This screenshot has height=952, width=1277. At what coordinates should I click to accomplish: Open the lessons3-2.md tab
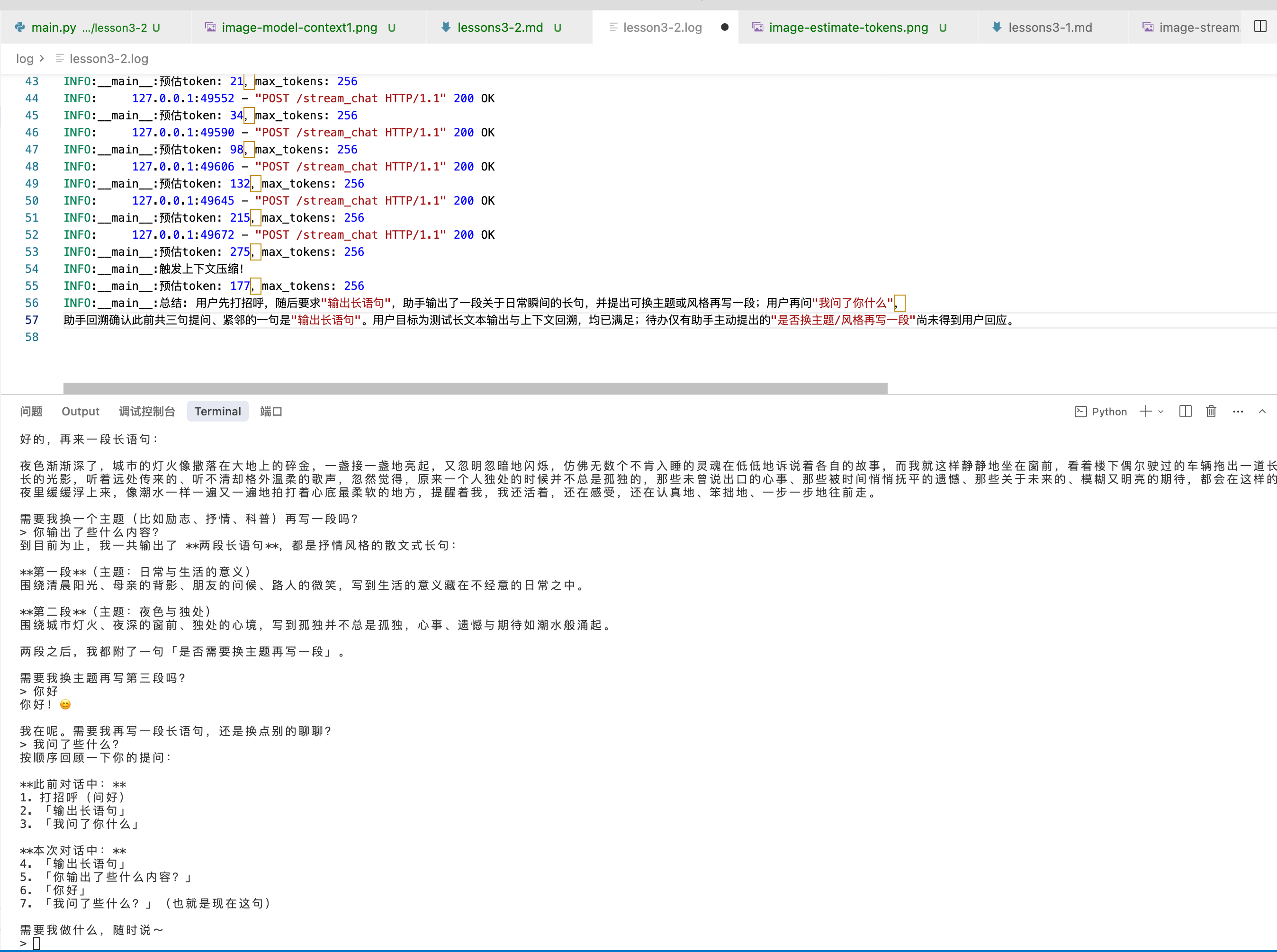509,27
